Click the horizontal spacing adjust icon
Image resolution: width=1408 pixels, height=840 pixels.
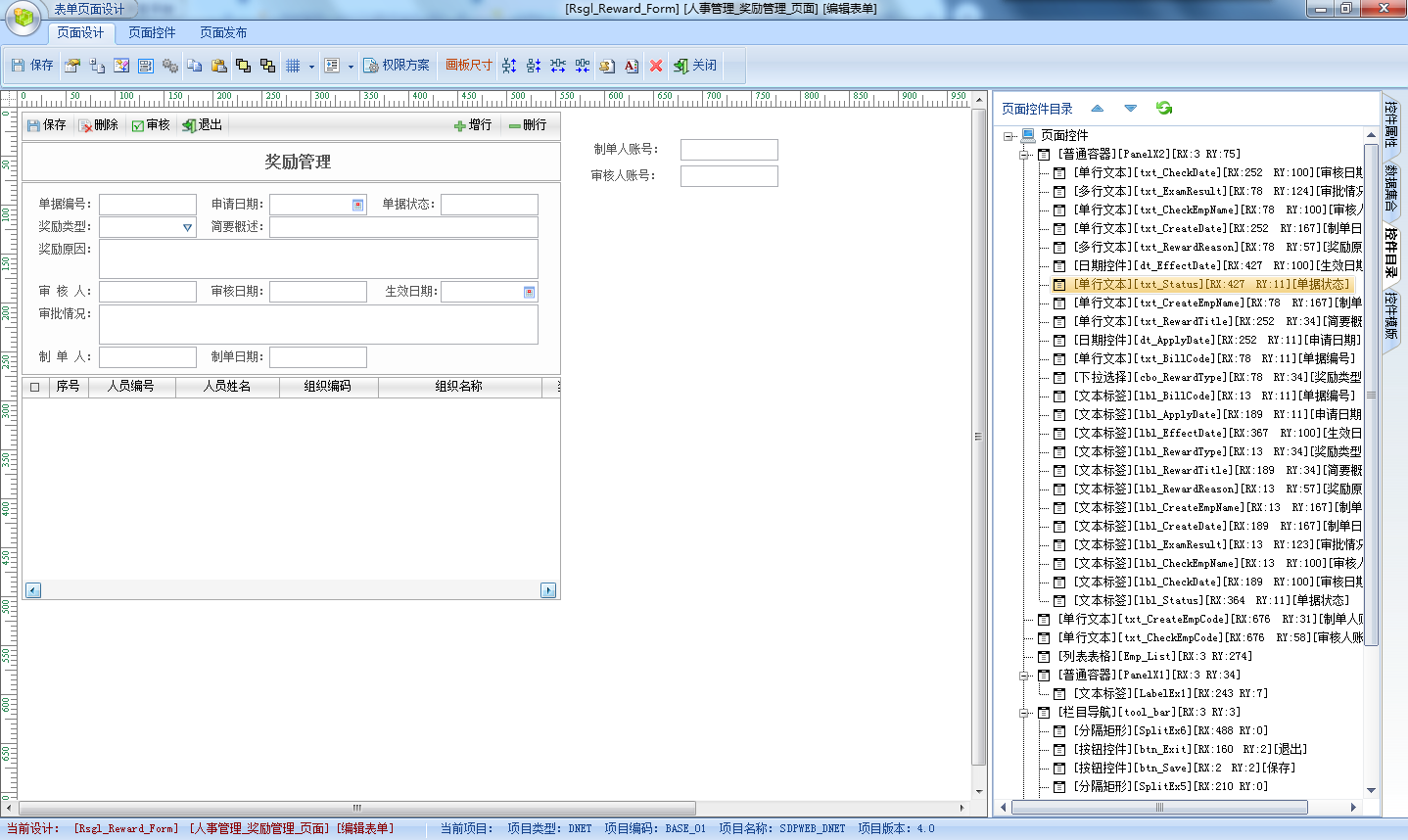[x=558, y=66]
